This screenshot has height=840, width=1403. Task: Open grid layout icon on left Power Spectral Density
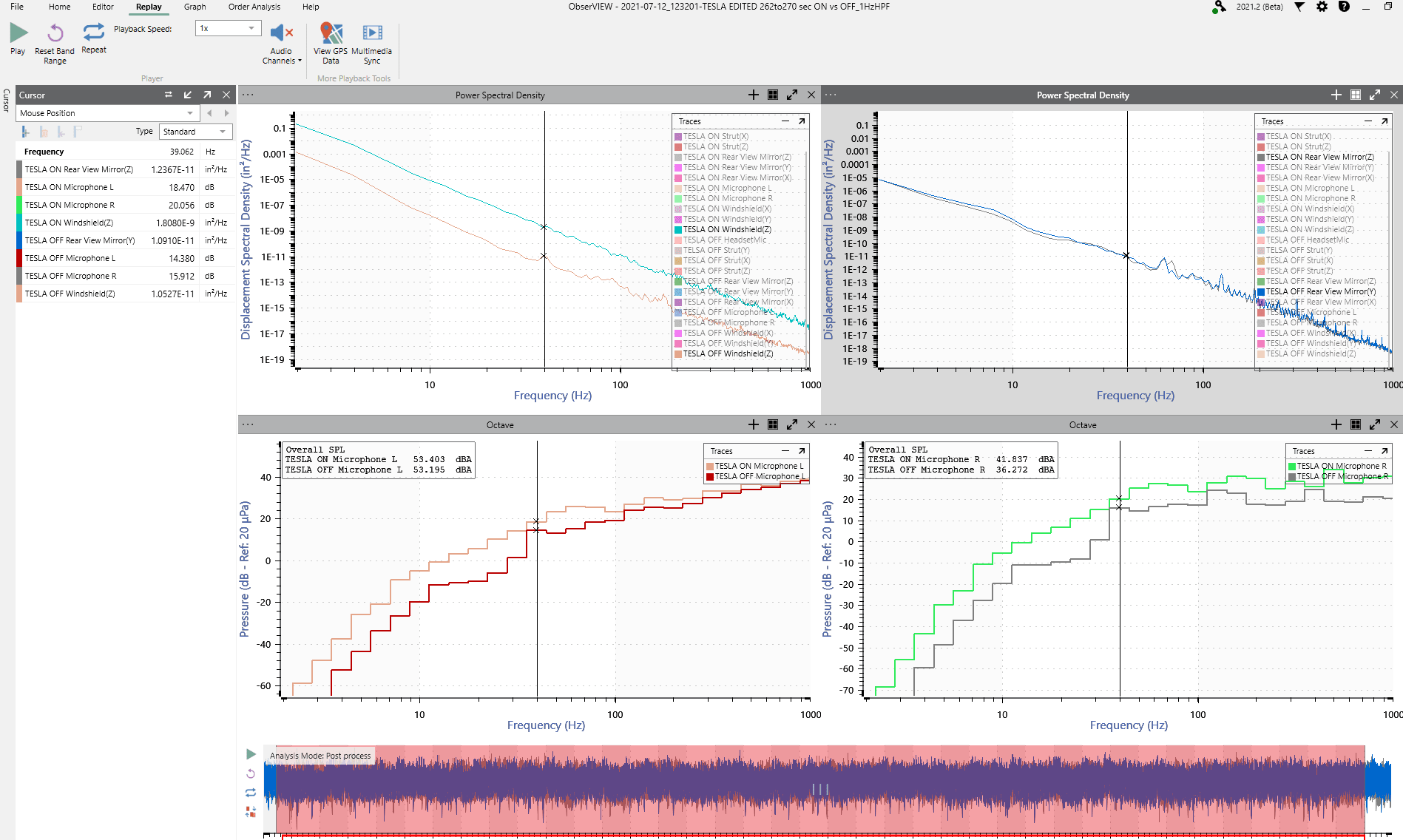773,95
